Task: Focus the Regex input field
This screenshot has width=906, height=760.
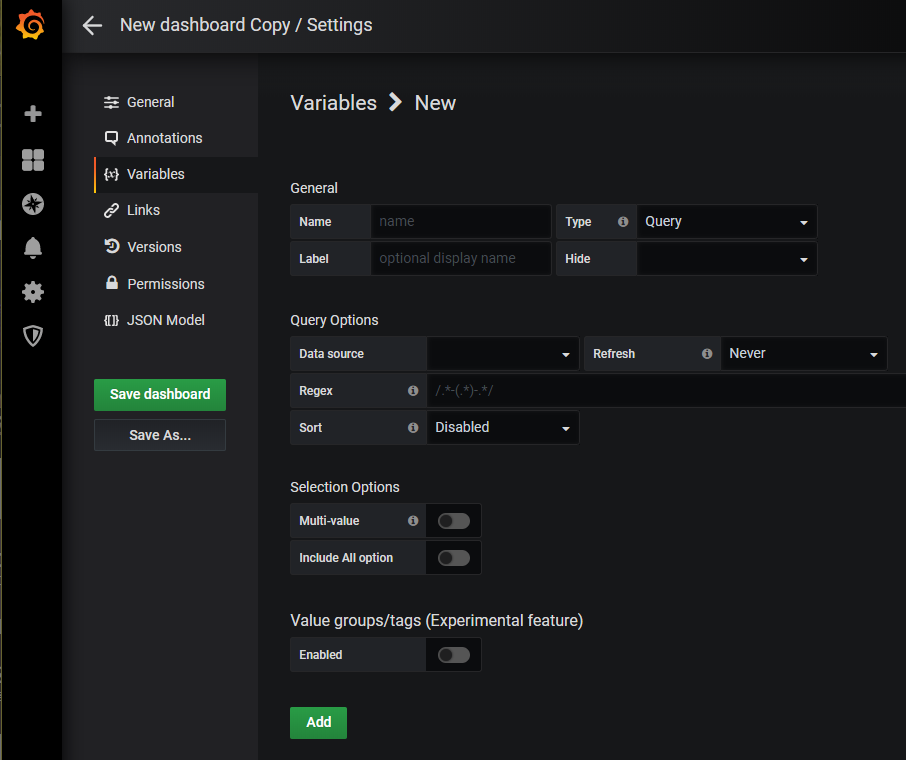Action: pyautogui.click(x=666, y=391)
